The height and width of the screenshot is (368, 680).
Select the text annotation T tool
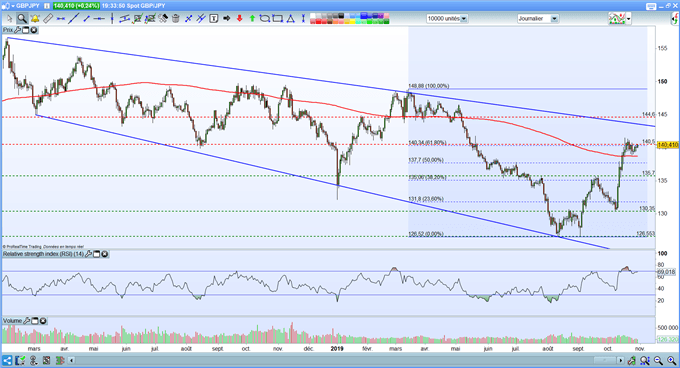214,19
